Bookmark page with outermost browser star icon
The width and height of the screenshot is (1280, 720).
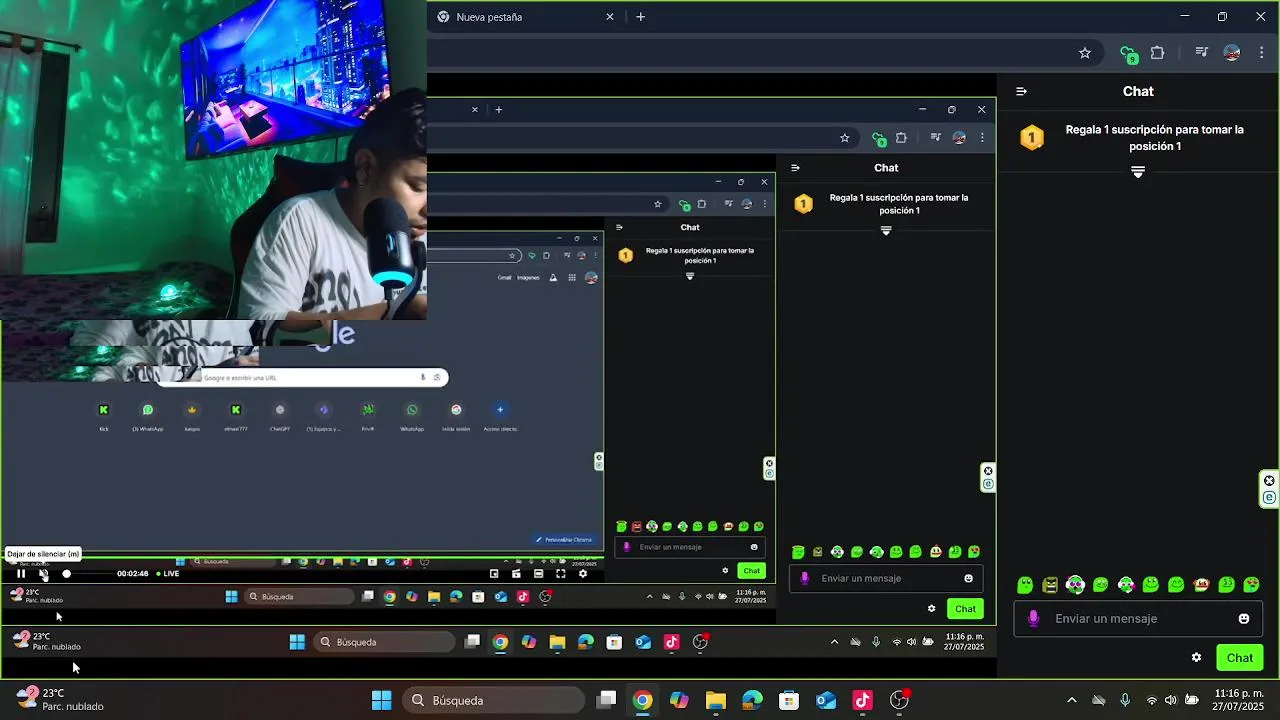point(1085,53)
